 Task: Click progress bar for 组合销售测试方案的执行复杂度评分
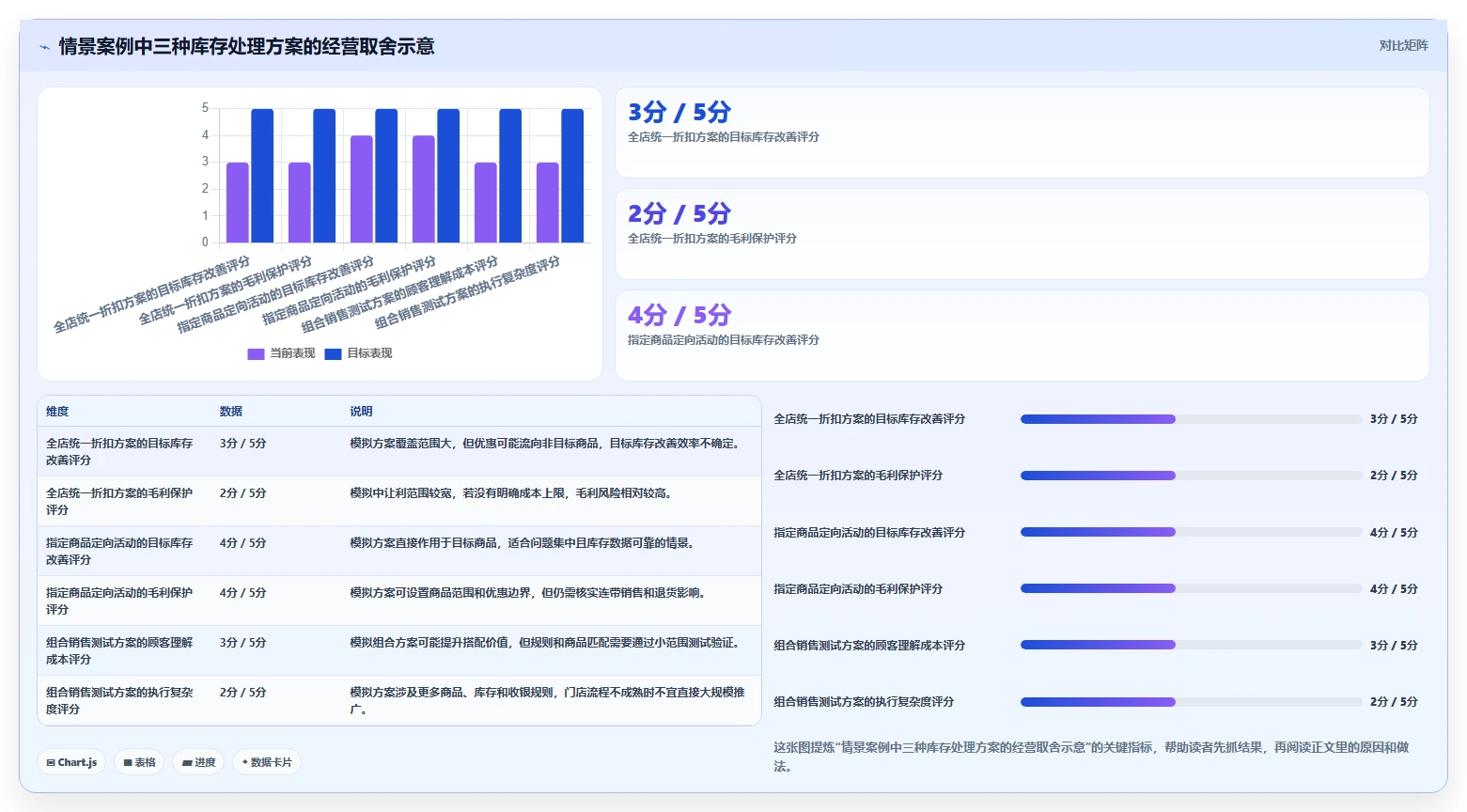[1191, 702]
